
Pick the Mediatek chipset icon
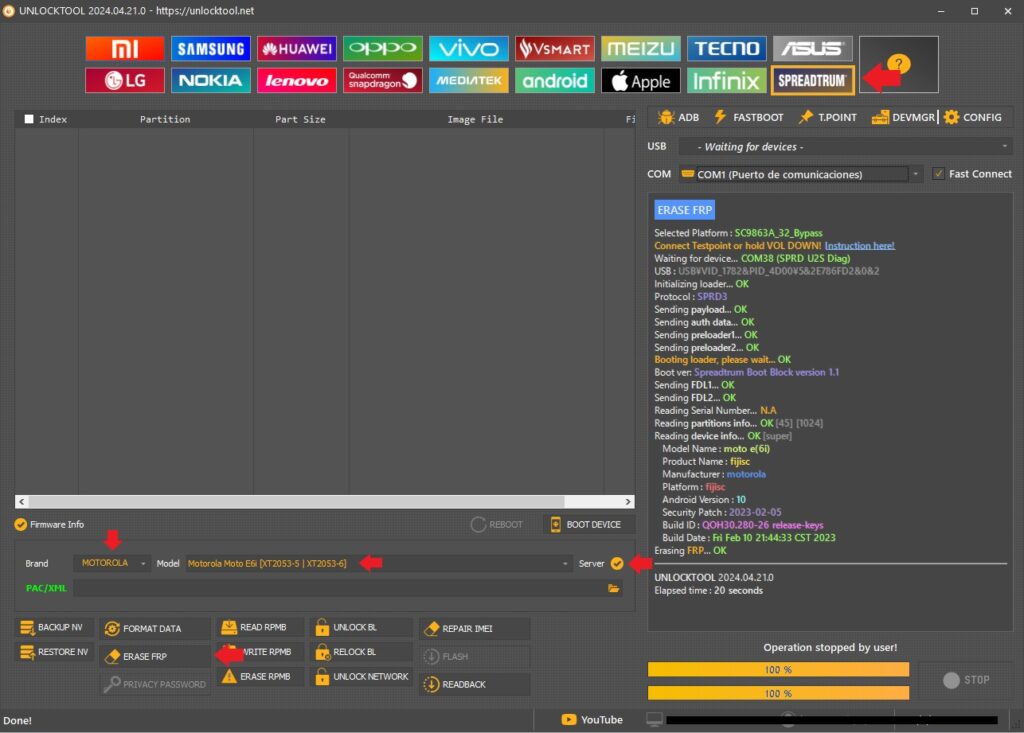tap(469, 80)
